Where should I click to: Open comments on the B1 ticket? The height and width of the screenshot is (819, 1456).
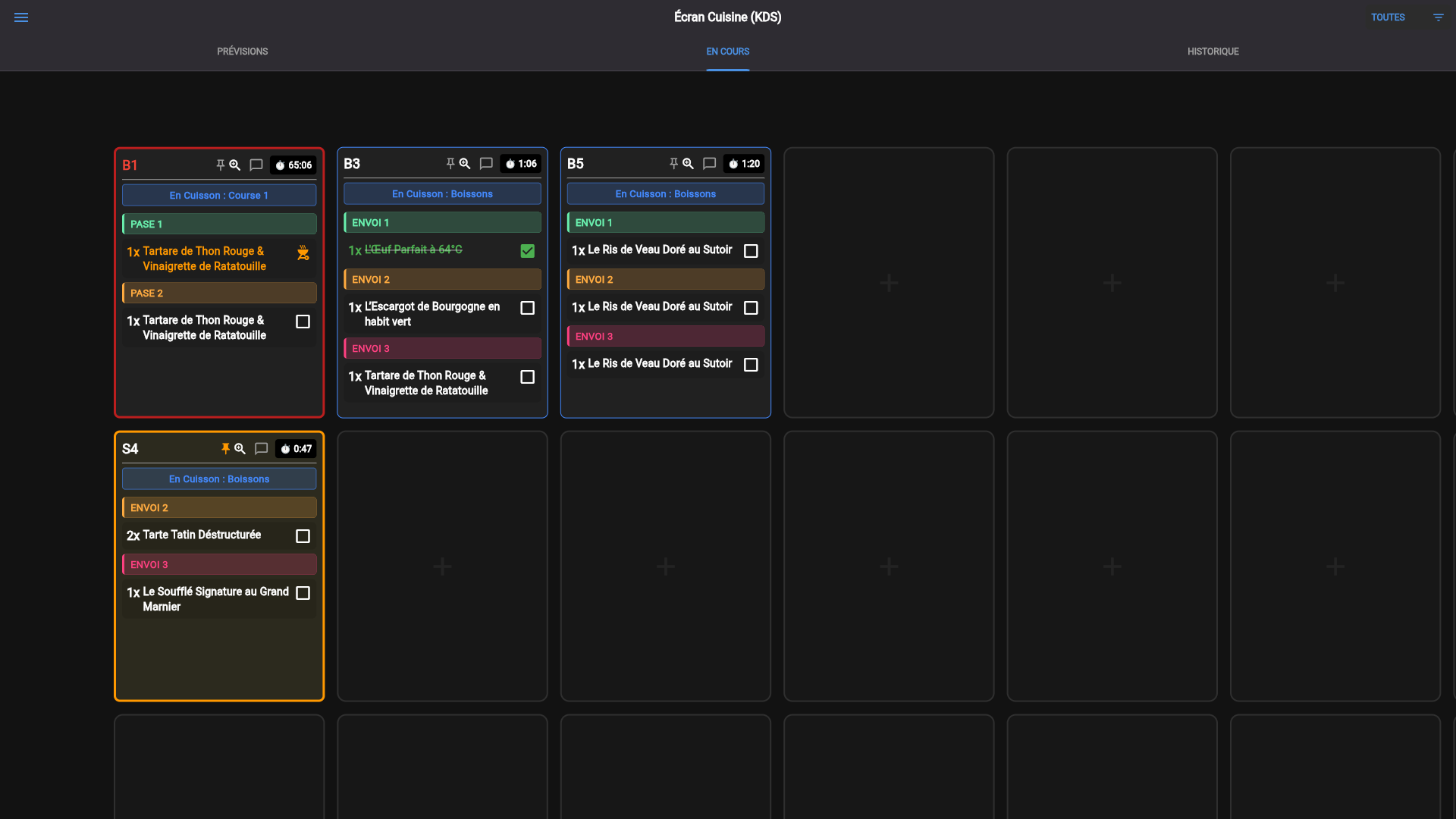pos(256,165)
